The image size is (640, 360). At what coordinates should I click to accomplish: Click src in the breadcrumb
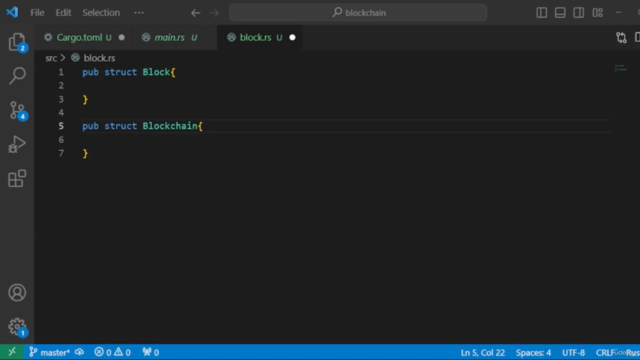click(51, 58)
